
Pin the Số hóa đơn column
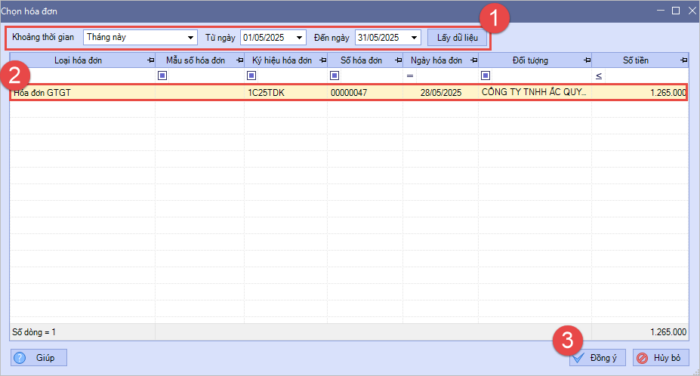tap(399, 60)
